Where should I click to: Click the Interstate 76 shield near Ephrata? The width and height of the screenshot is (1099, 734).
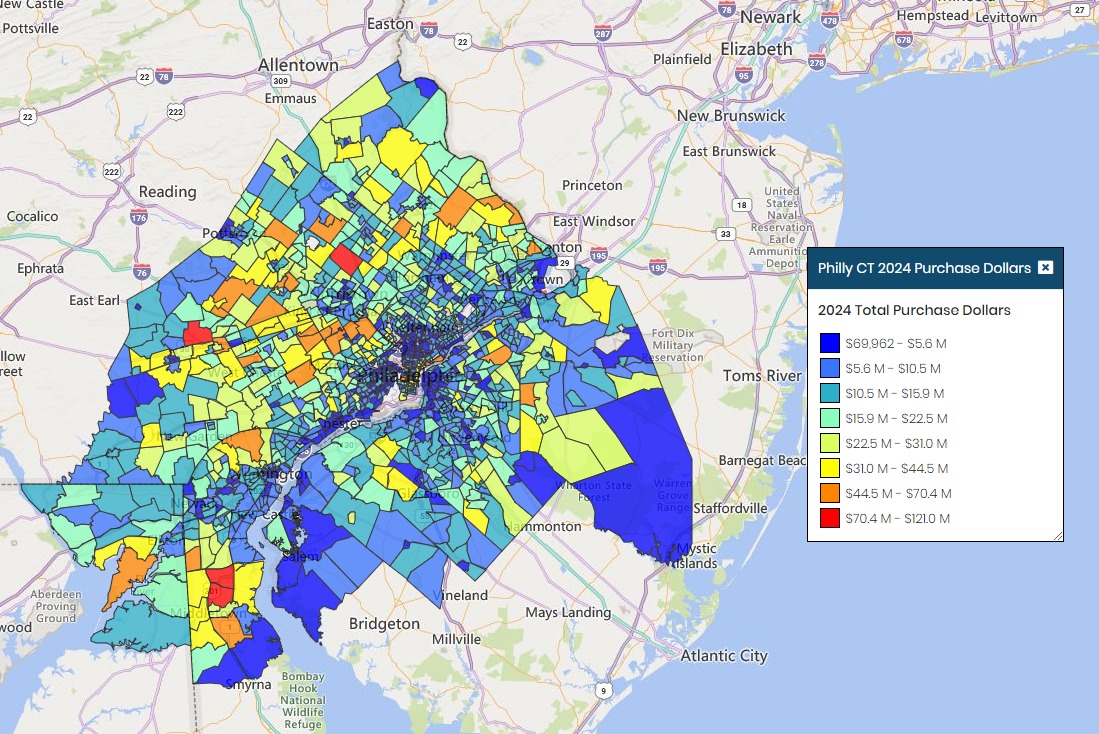pos(142,271)
